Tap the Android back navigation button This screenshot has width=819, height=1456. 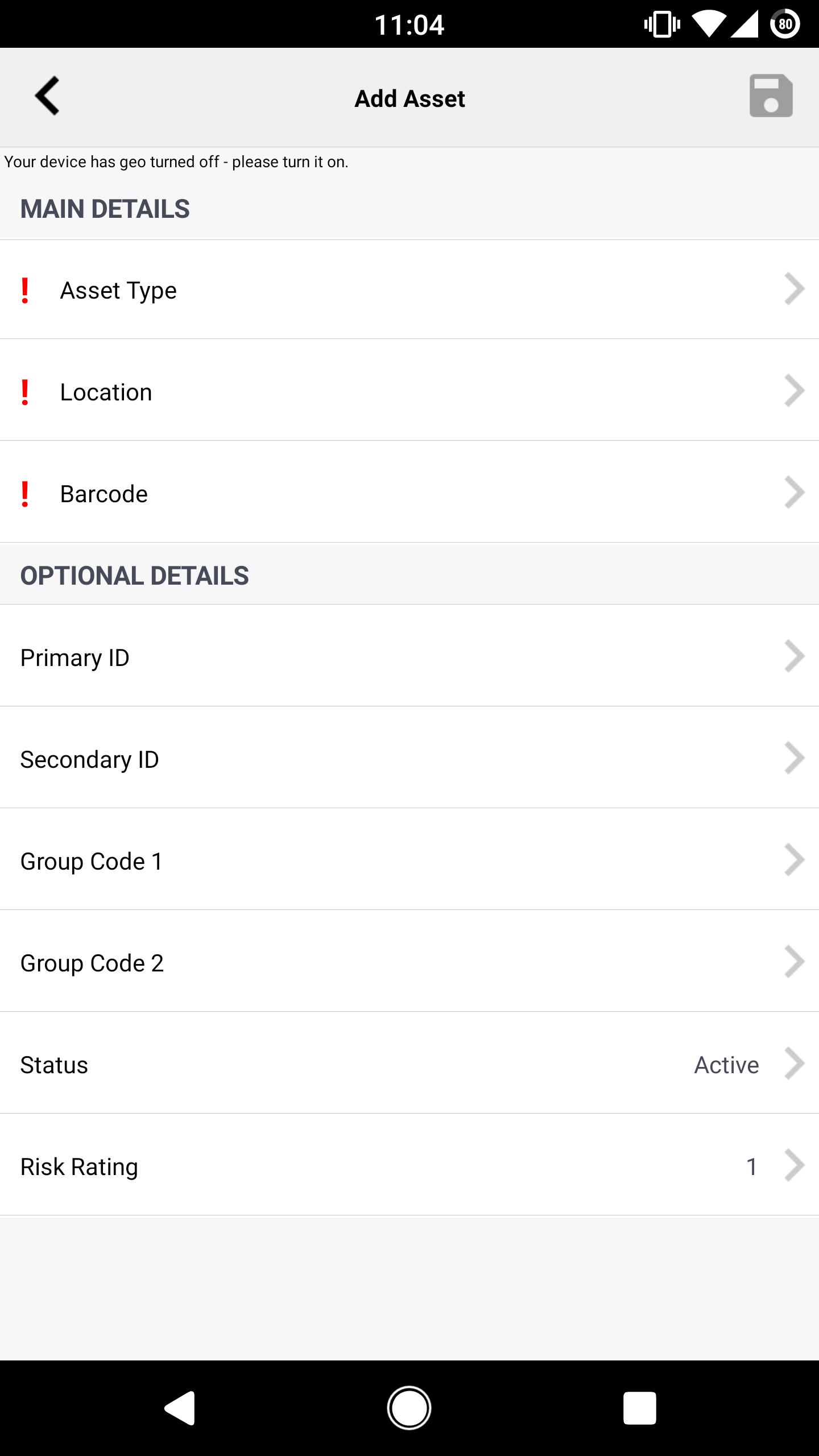click(x=180, y=1408)
